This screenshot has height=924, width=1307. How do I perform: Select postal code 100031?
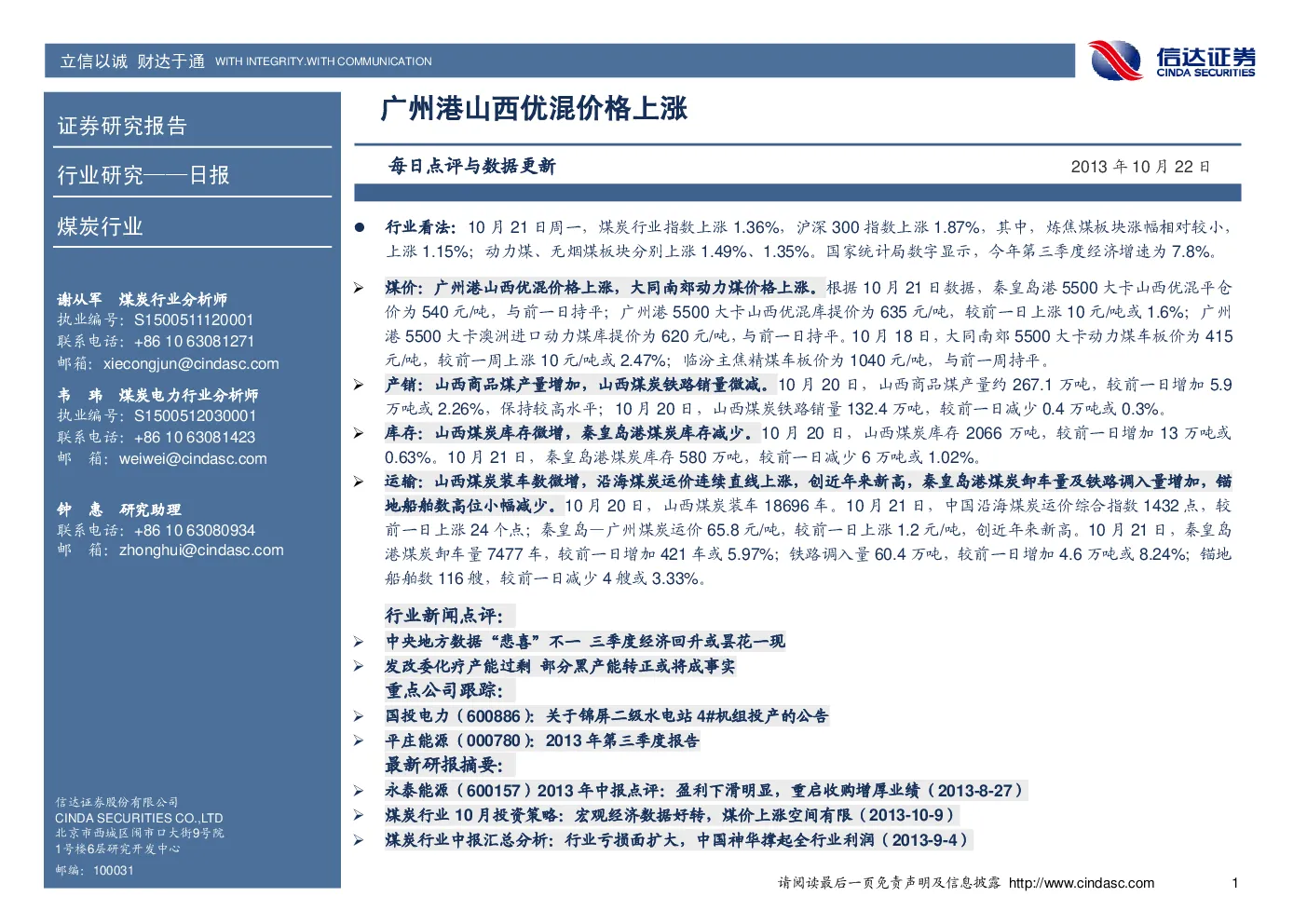coord(114,870)
